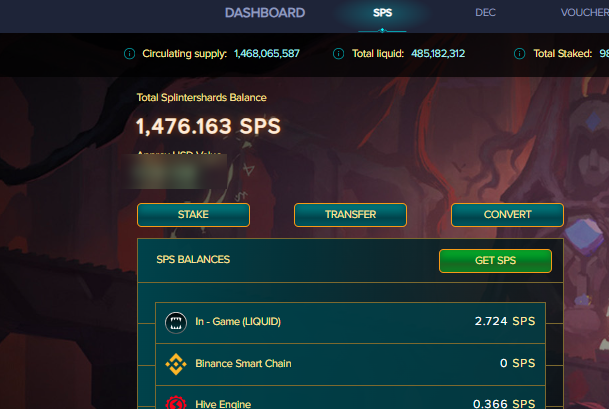Image resolution: width=609 pixels, height=409 pixels.
Task: Click info icon beside Total liquid
Action: click(339, 54)
